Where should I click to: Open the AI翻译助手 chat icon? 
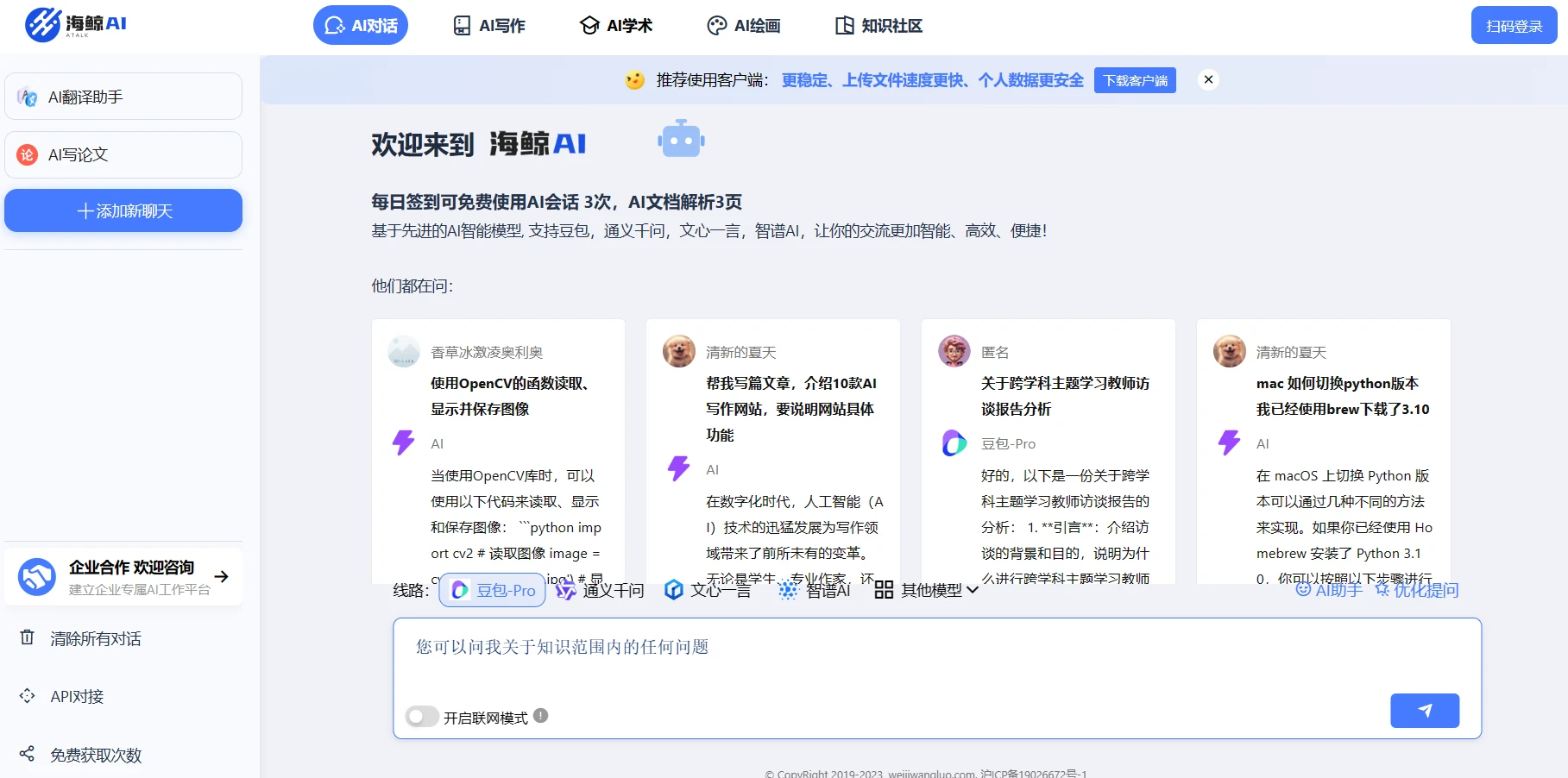click(x=28, y=97)
